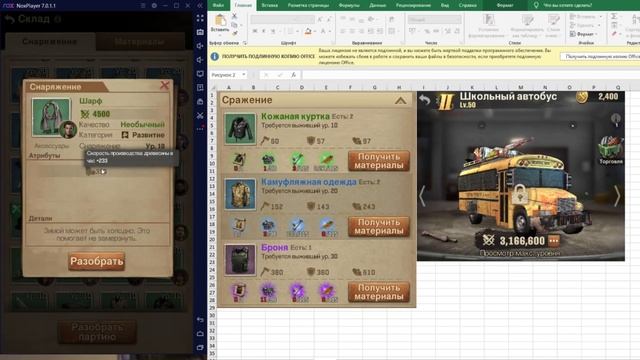Click NoxPlayer install APK icon
The height and width of the screenshot is (360, 640).
[x=200, y=88]
